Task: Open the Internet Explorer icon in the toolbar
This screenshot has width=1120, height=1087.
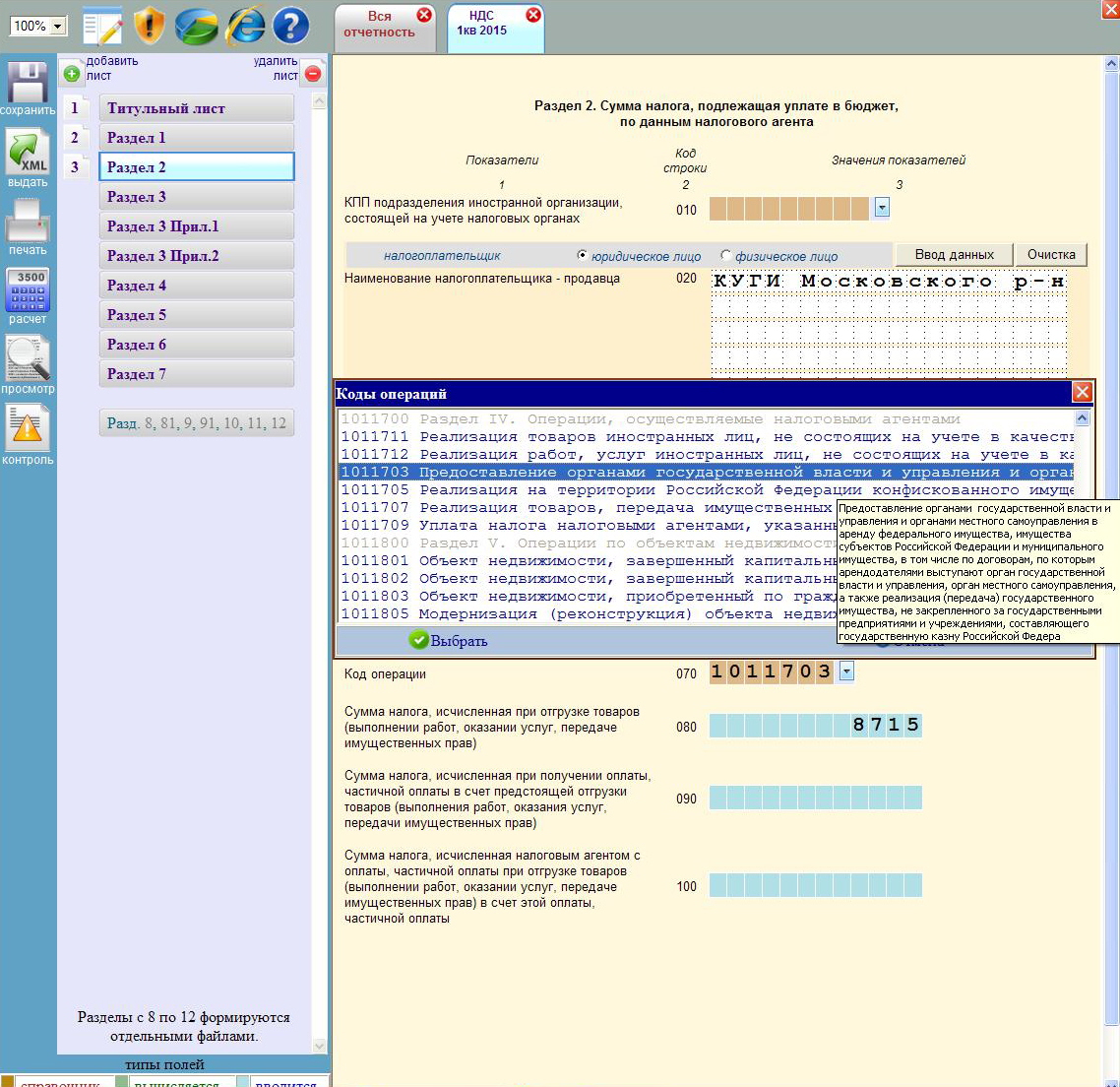Action: tap(245, 26)
